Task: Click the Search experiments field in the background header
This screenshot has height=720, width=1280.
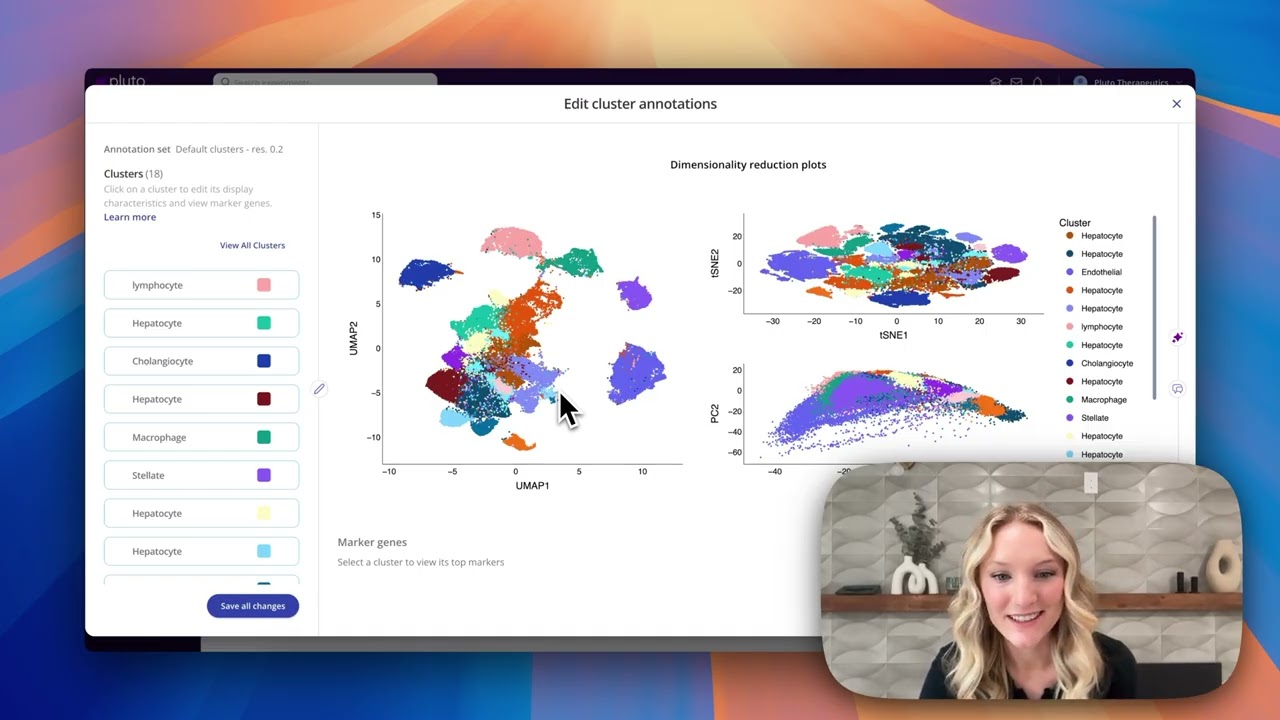Action: pyautogui.click(x=325, y=81)
